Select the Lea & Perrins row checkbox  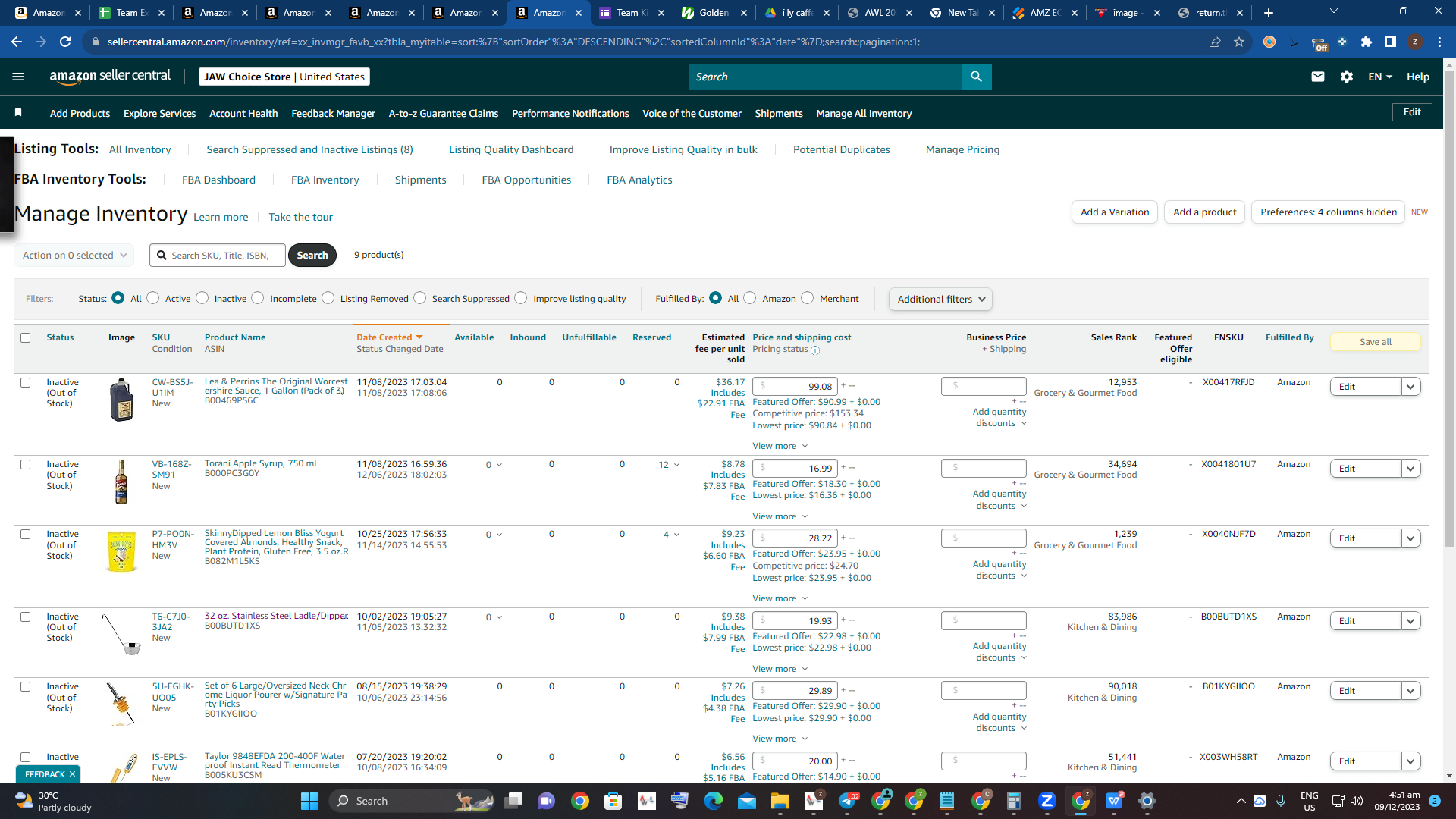click(x=26, y=383)
